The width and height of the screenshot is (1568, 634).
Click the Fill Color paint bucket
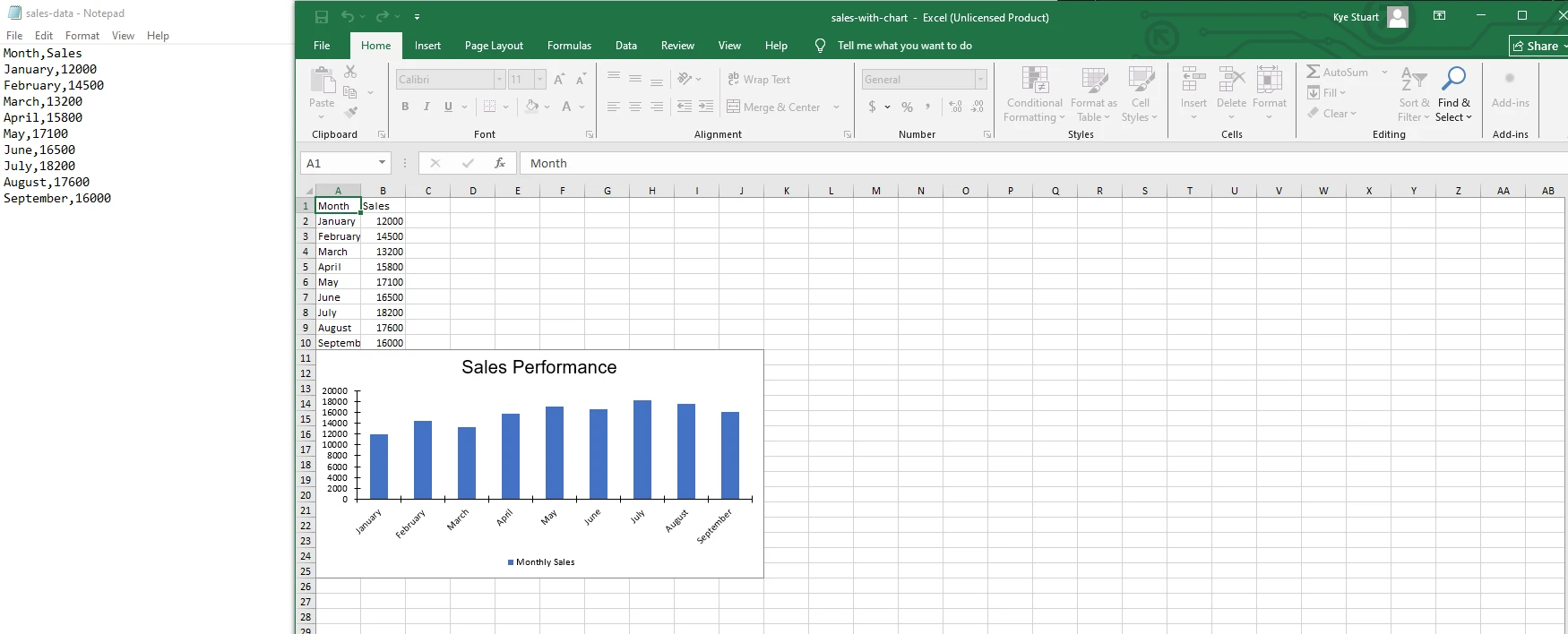[x=532, y=107]
